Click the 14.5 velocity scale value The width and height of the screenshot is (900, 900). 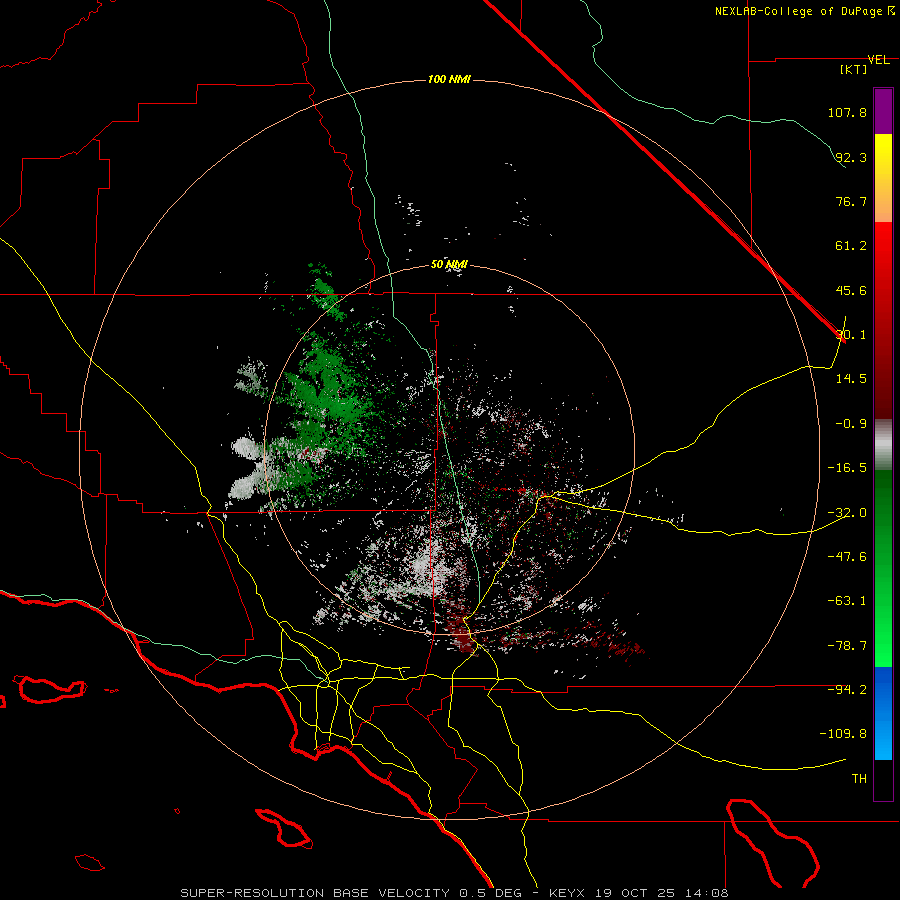851,378
